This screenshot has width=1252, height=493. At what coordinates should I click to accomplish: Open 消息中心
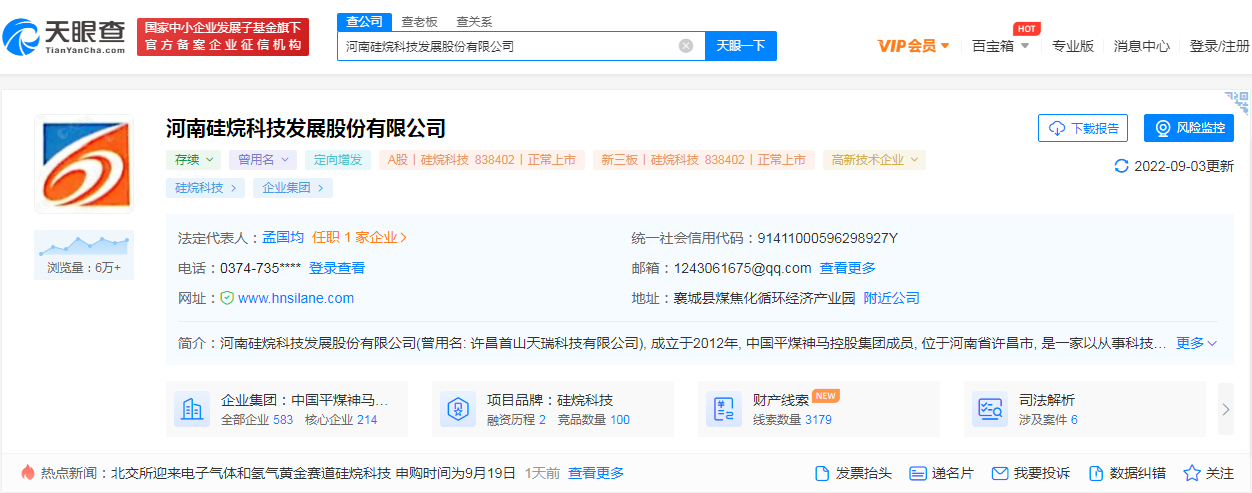1142,46
